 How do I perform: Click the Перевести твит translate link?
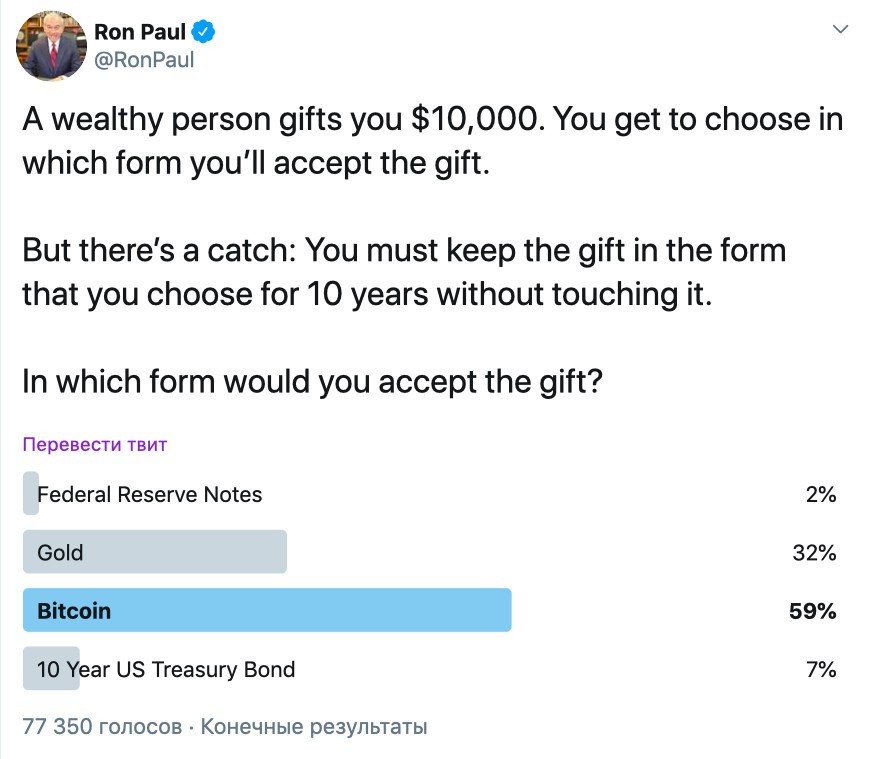click(x=94, y=445)
